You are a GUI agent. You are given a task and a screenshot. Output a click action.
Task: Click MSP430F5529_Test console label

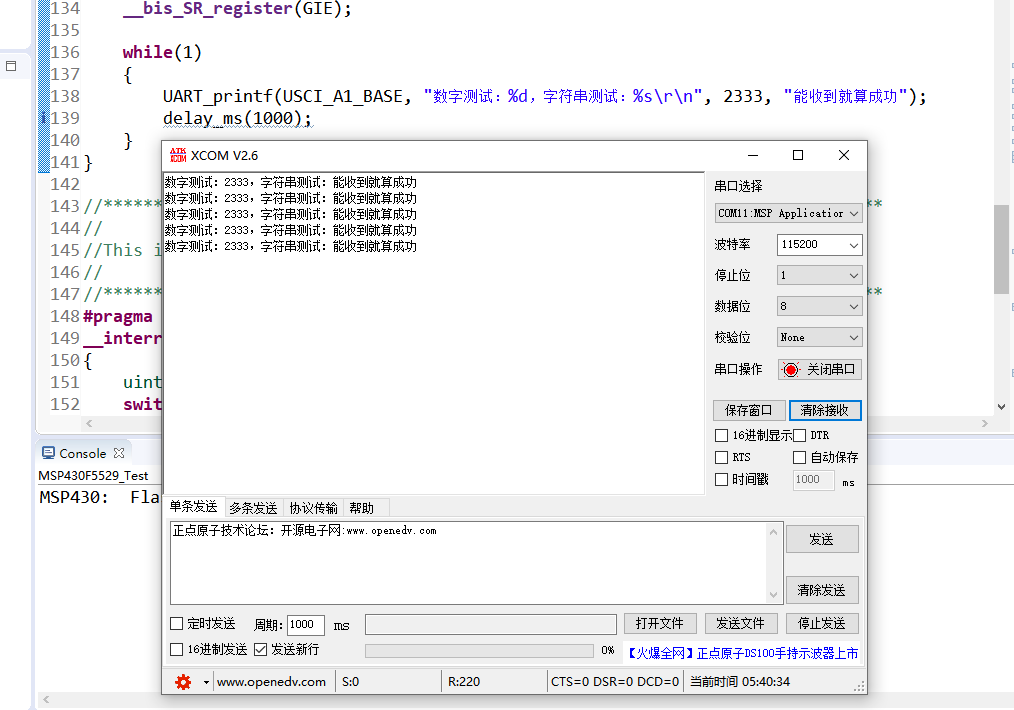point(93,476)
